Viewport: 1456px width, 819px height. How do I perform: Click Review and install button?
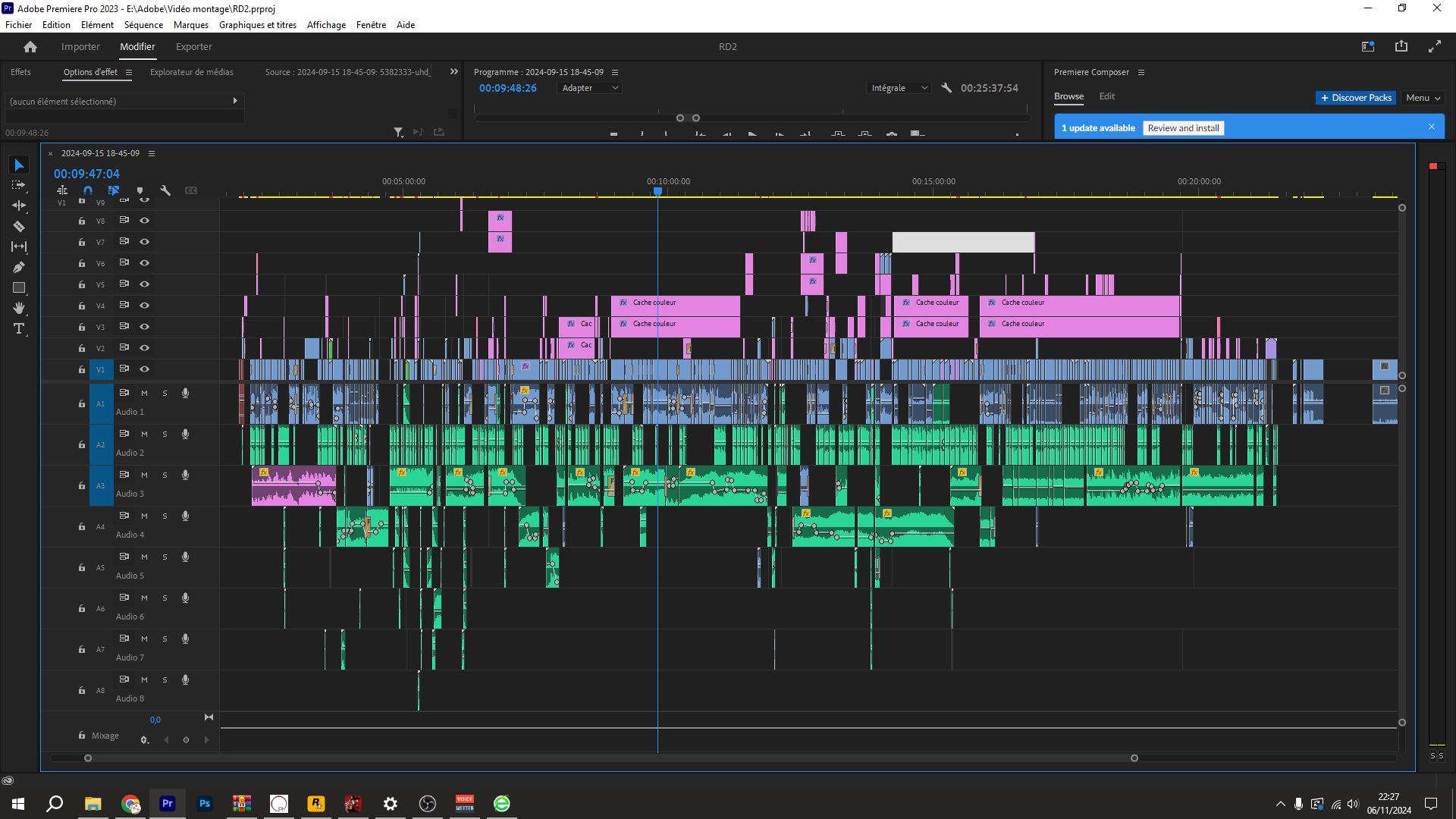tap(1183, 128)
